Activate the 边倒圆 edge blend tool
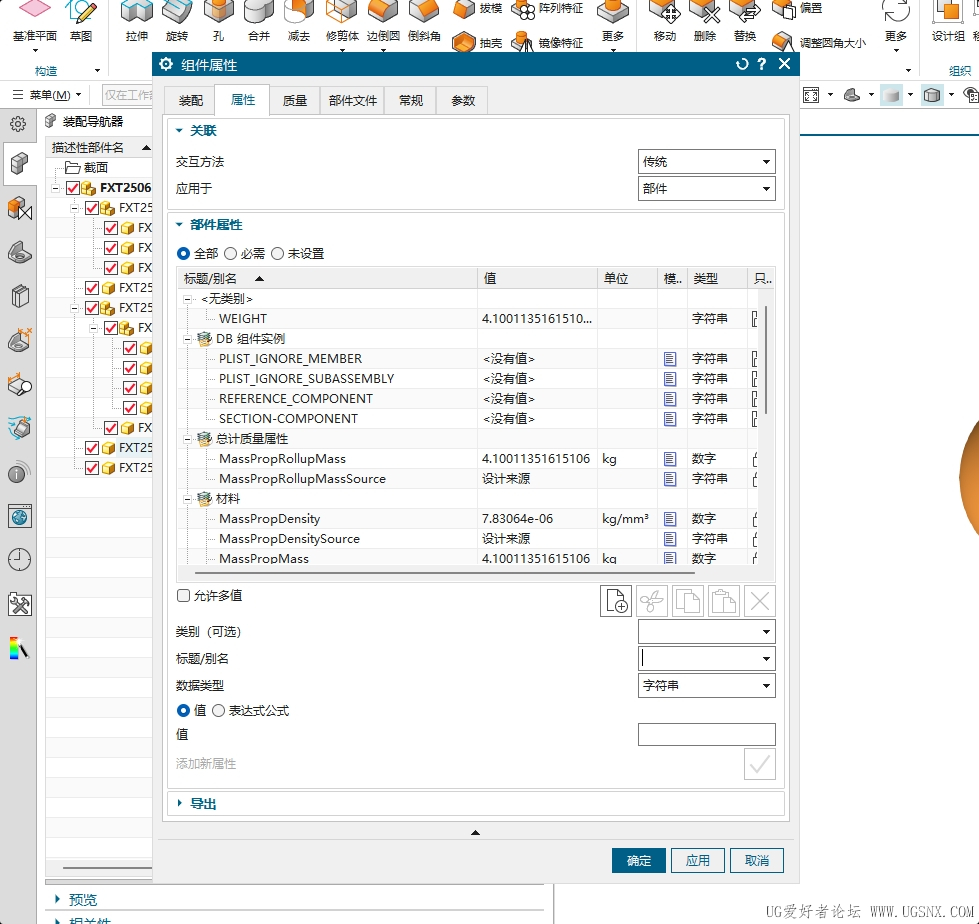The height and width of the screenshot is (924, 979). coord(383,21)
